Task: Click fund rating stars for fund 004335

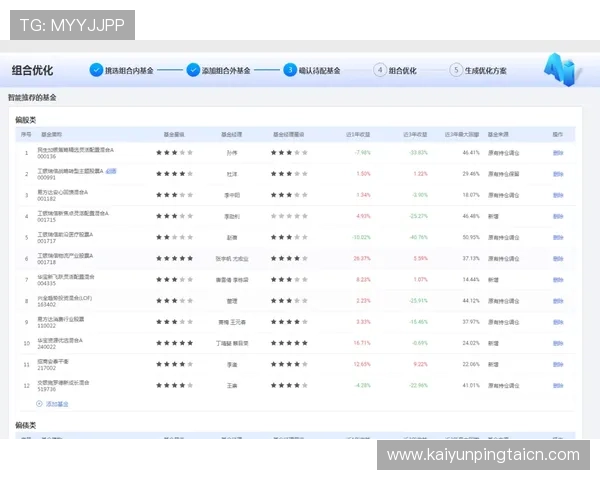Action: (174, 279)
